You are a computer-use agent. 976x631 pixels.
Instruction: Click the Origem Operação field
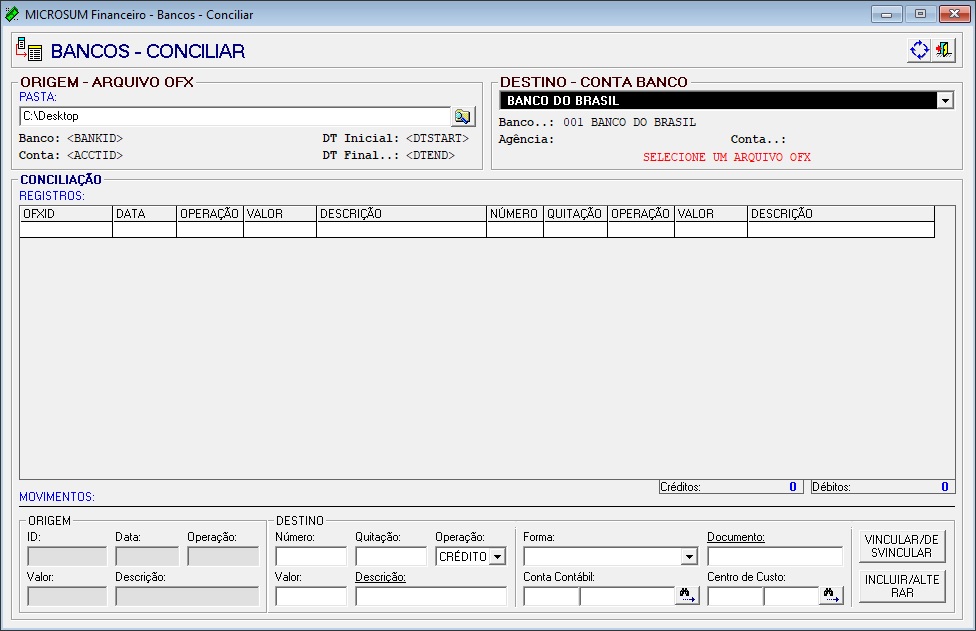pos(223,556)
